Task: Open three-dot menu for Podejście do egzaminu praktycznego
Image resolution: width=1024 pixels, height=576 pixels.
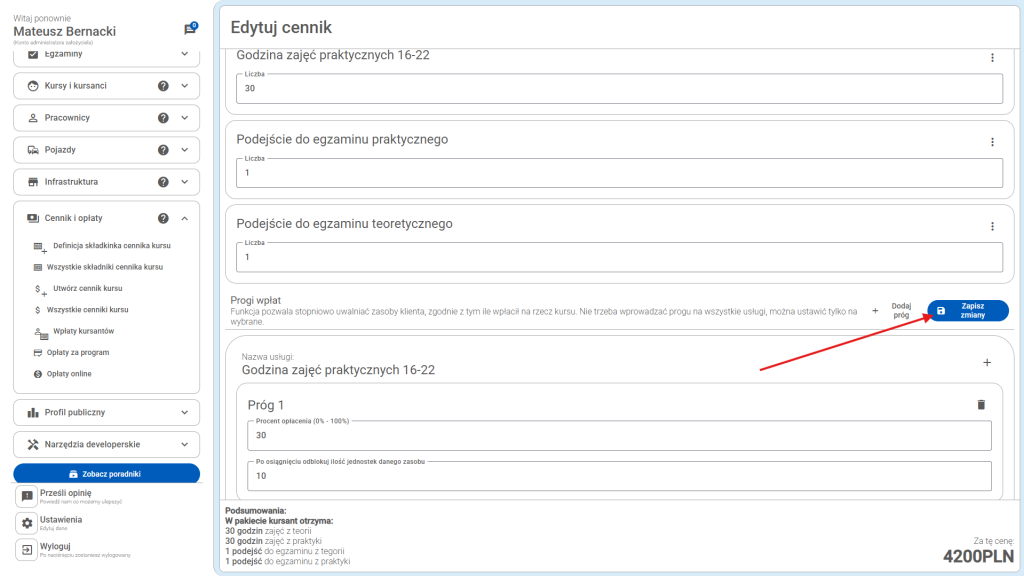Action: tap(992, 142)
